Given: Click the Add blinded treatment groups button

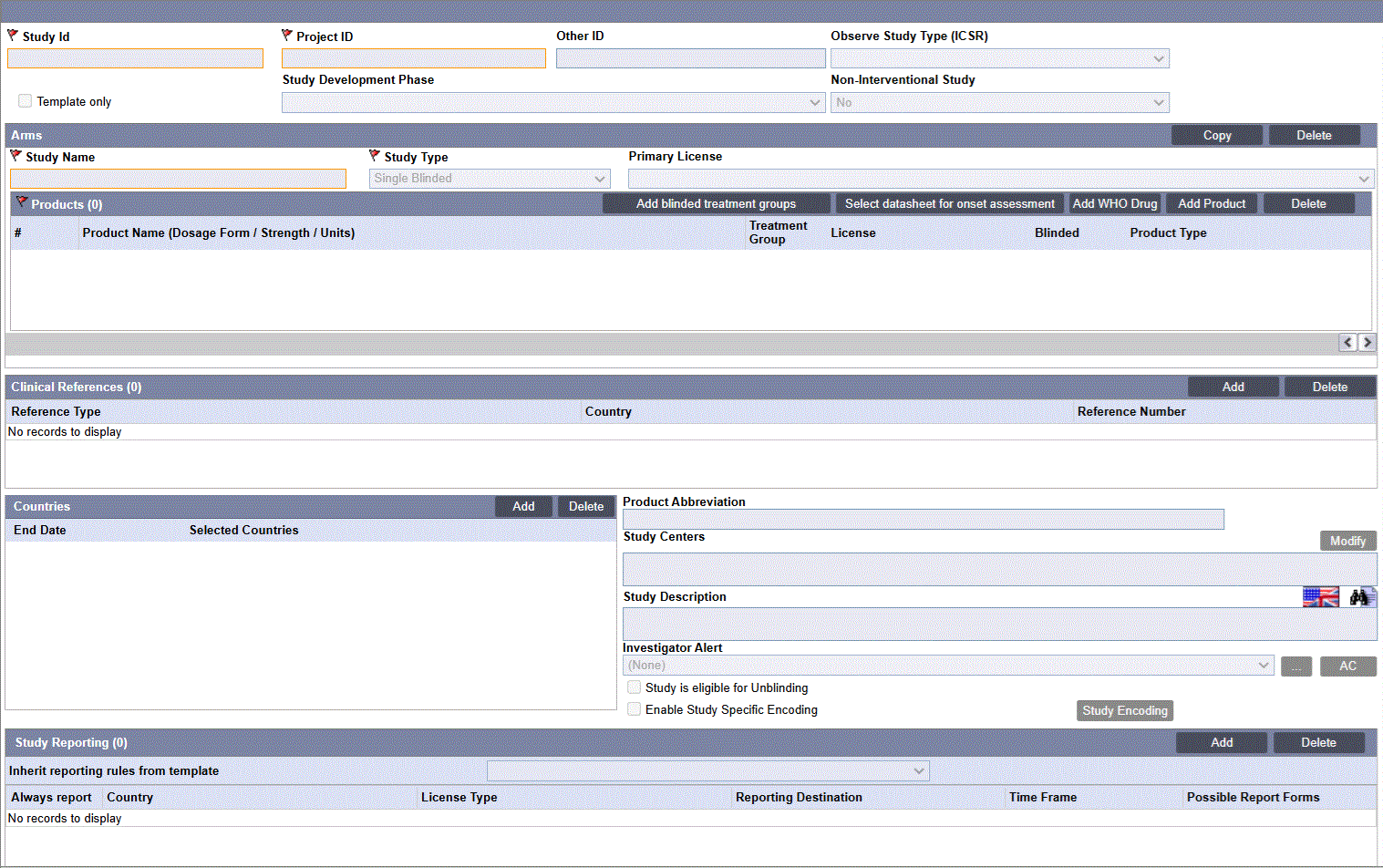Looking at the screenshot, I should coord(716,203).
